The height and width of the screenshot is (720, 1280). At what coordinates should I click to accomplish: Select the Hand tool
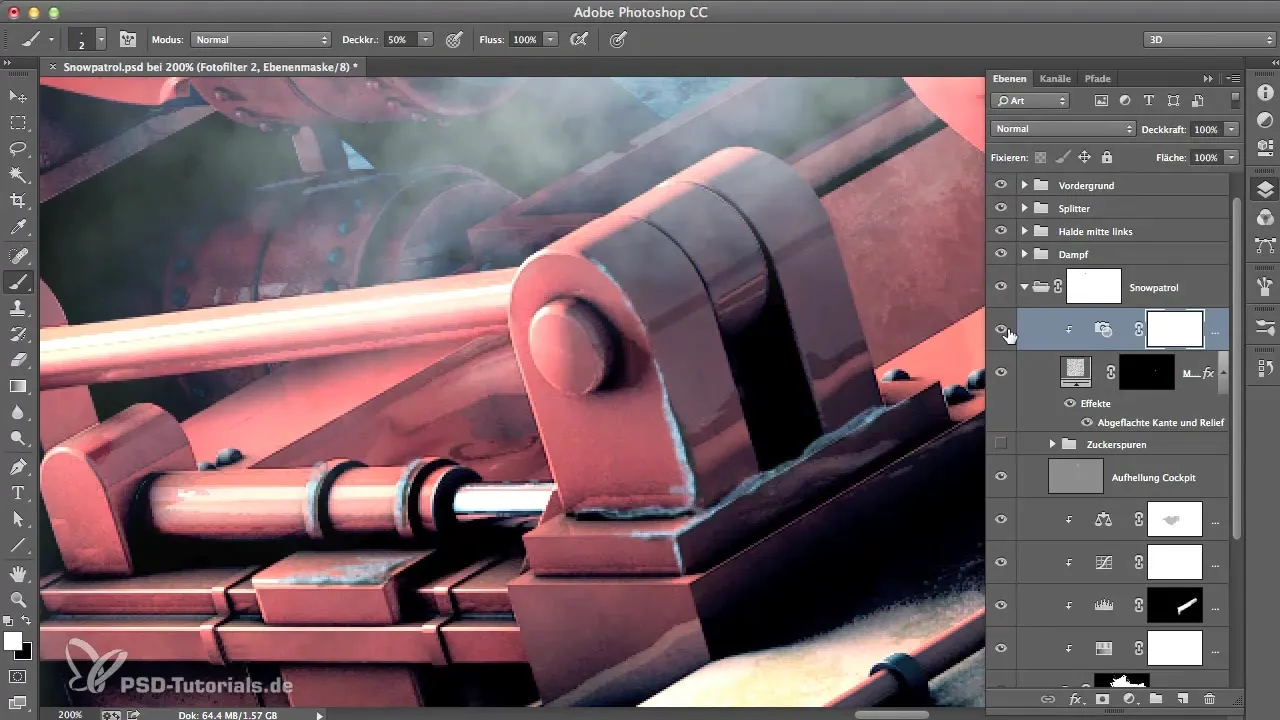[17, 574]
